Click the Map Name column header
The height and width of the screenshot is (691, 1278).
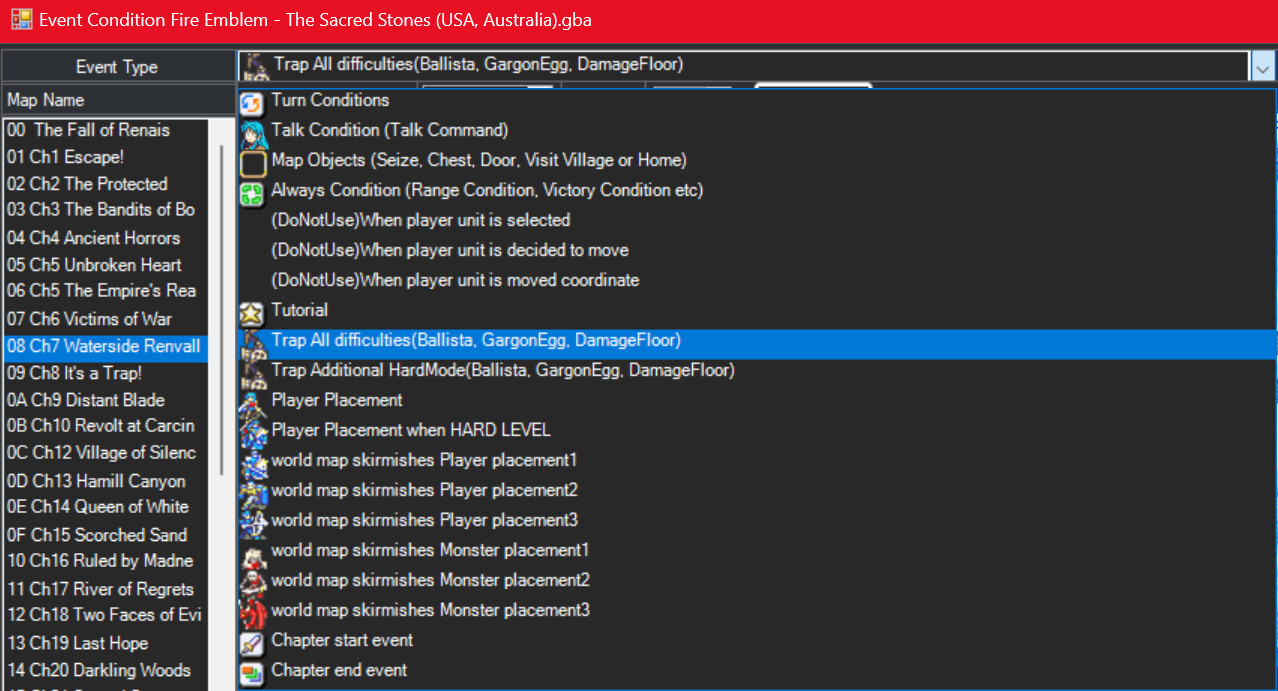[x=118, y=100]
